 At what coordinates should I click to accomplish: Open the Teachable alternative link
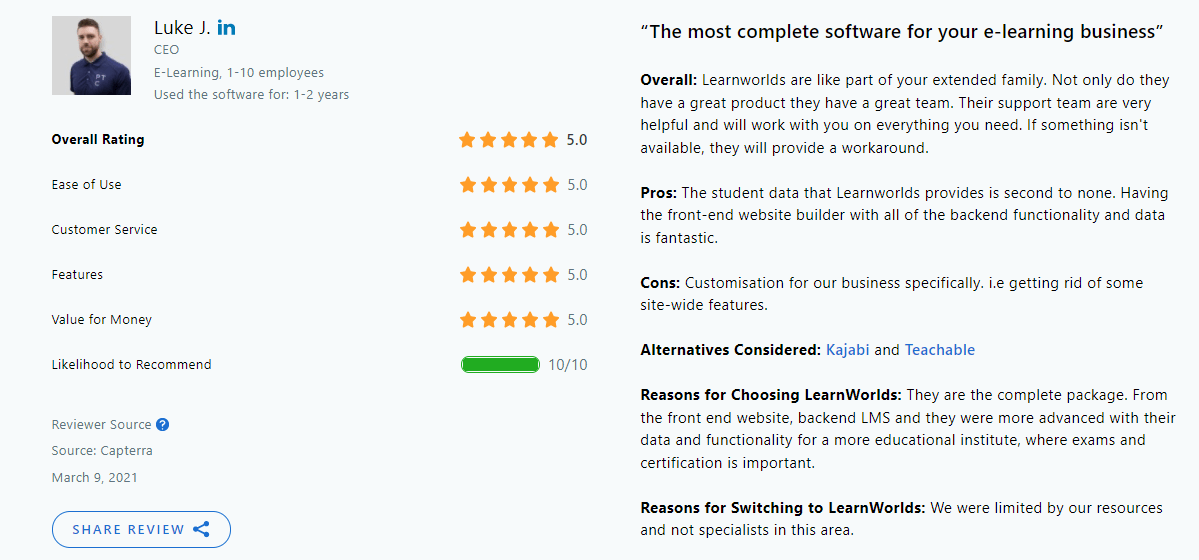click(940, 350)
